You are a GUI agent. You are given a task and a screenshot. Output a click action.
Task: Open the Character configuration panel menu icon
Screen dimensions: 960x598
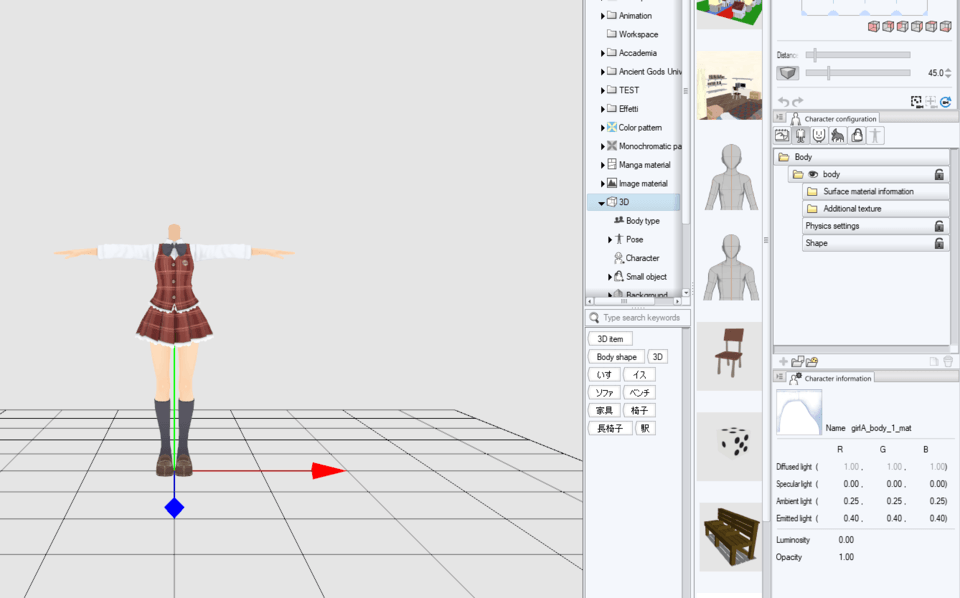[779, 117]
